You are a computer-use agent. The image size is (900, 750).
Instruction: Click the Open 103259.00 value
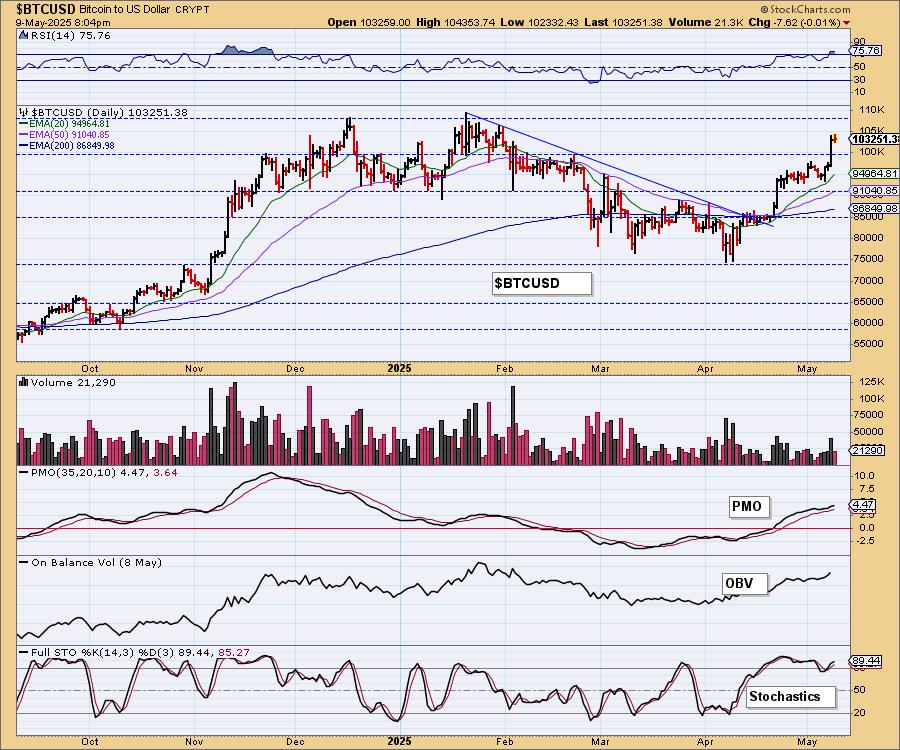click(369, 22)
